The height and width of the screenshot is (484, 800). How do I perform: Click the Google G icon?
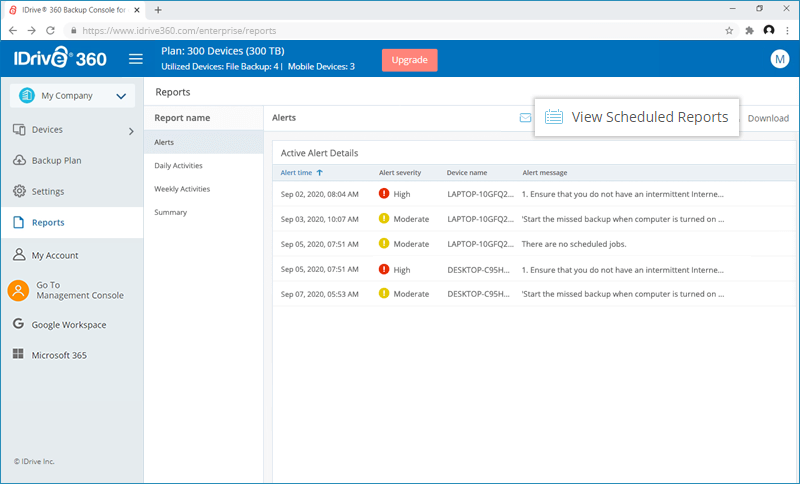[18, 323]
